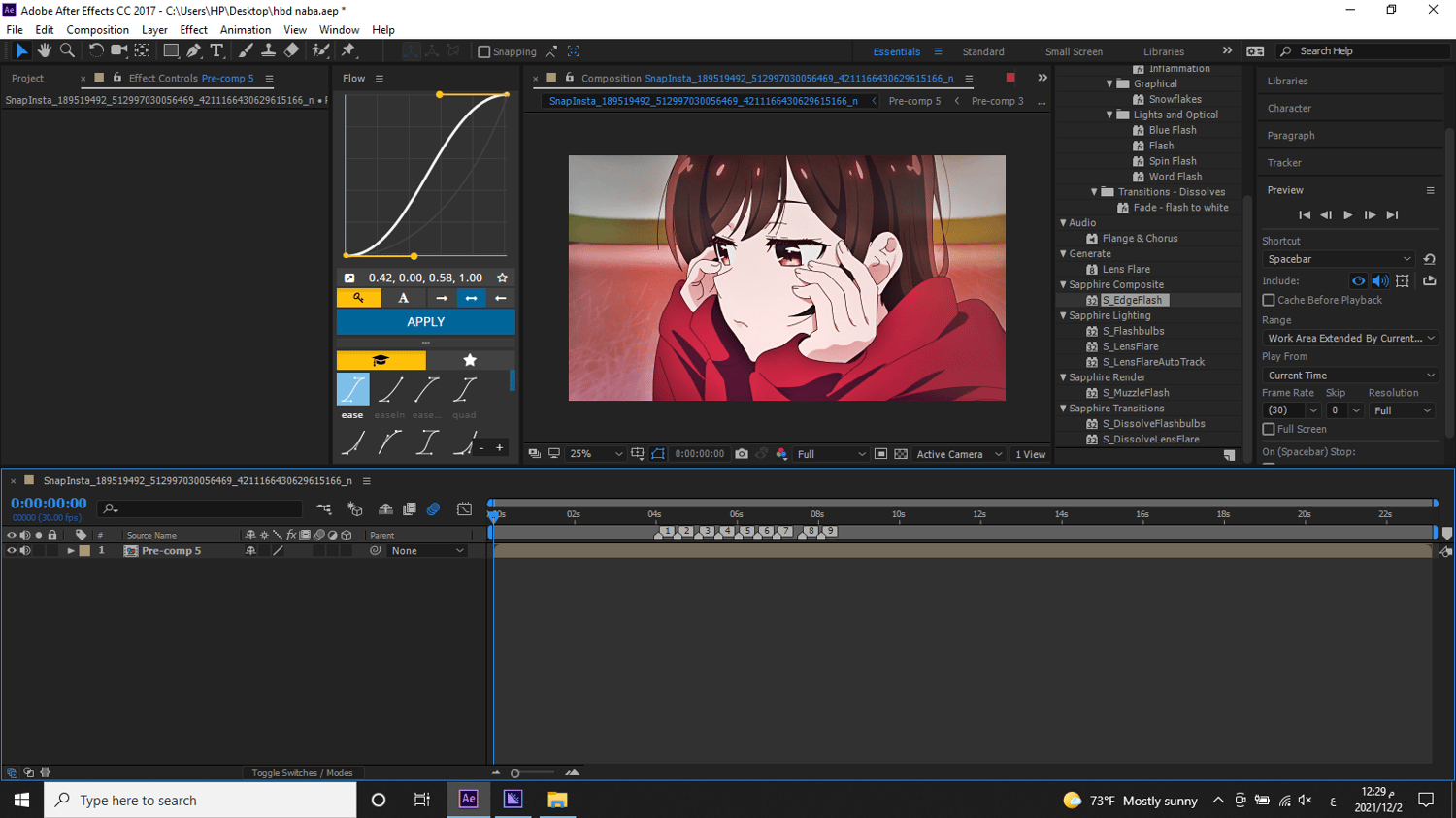
Task: Open the Work Area range dropdown
Action: 1349,338
